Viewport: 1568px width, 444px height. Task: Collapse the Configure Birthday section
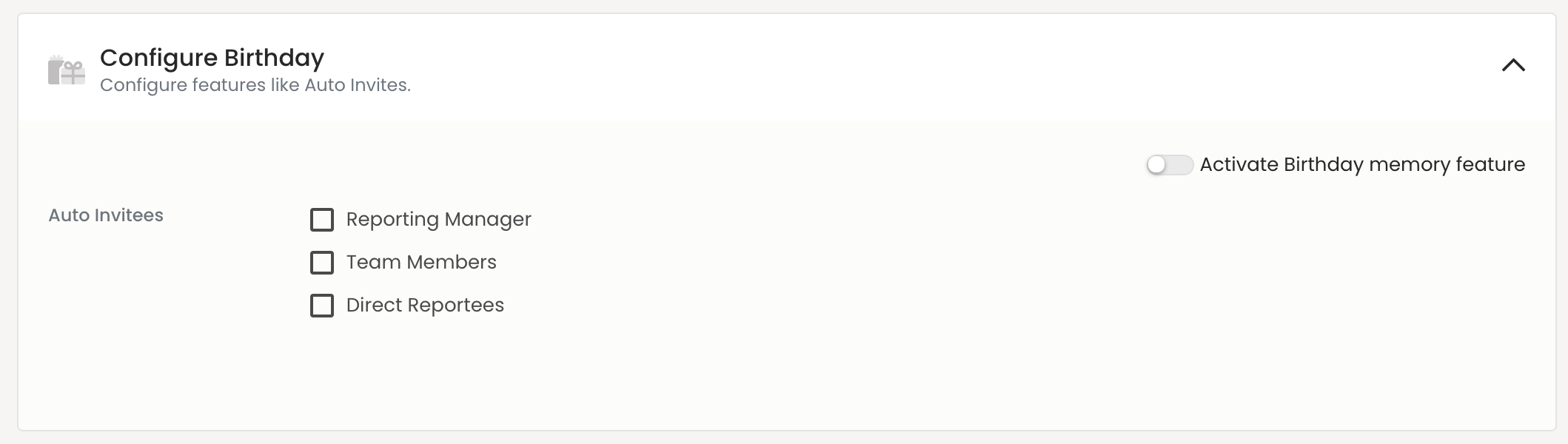click(x=1513, y=65)
